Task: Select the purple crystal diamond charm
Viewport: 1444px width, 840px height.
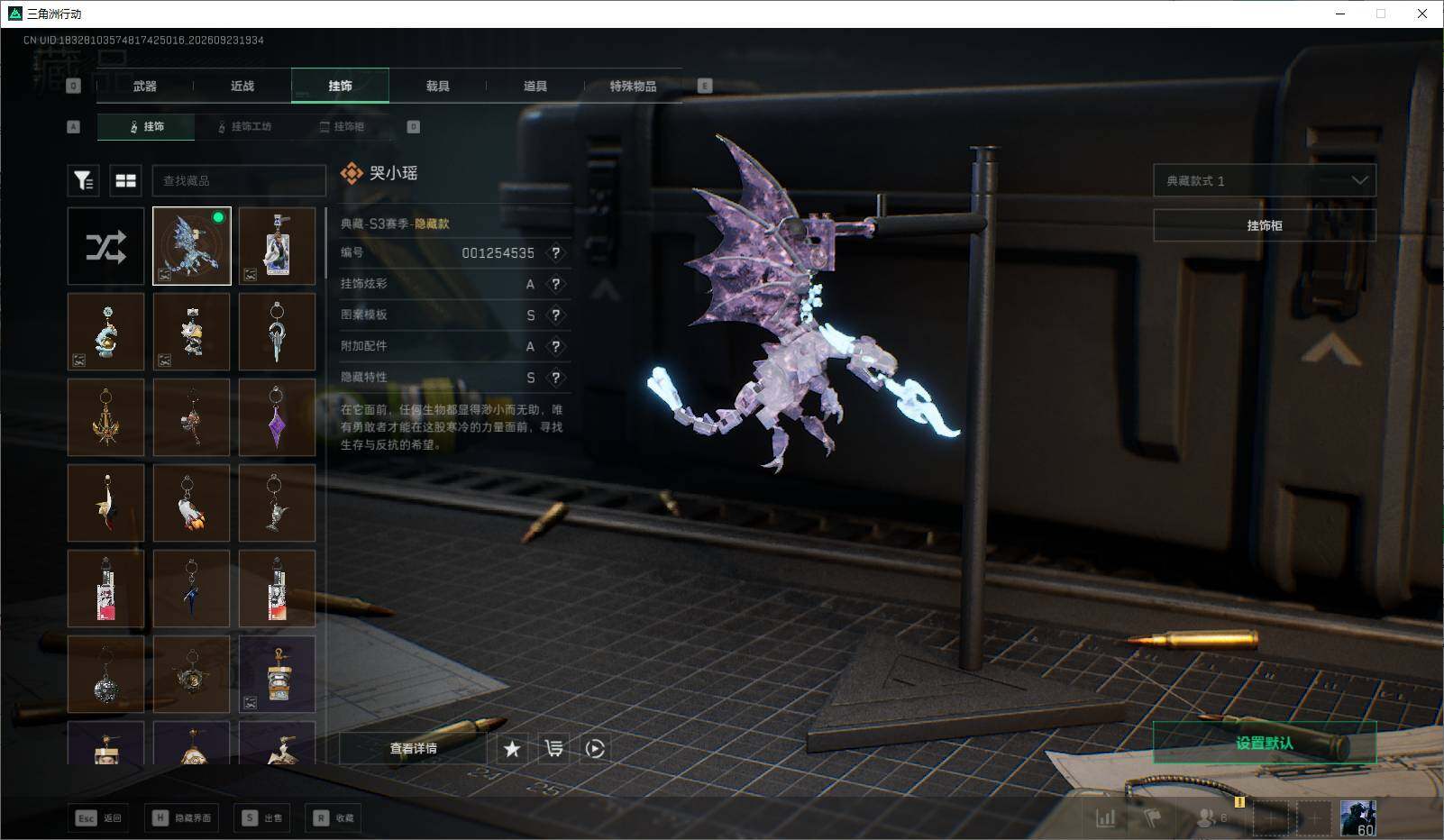Action: coord(278,417)
